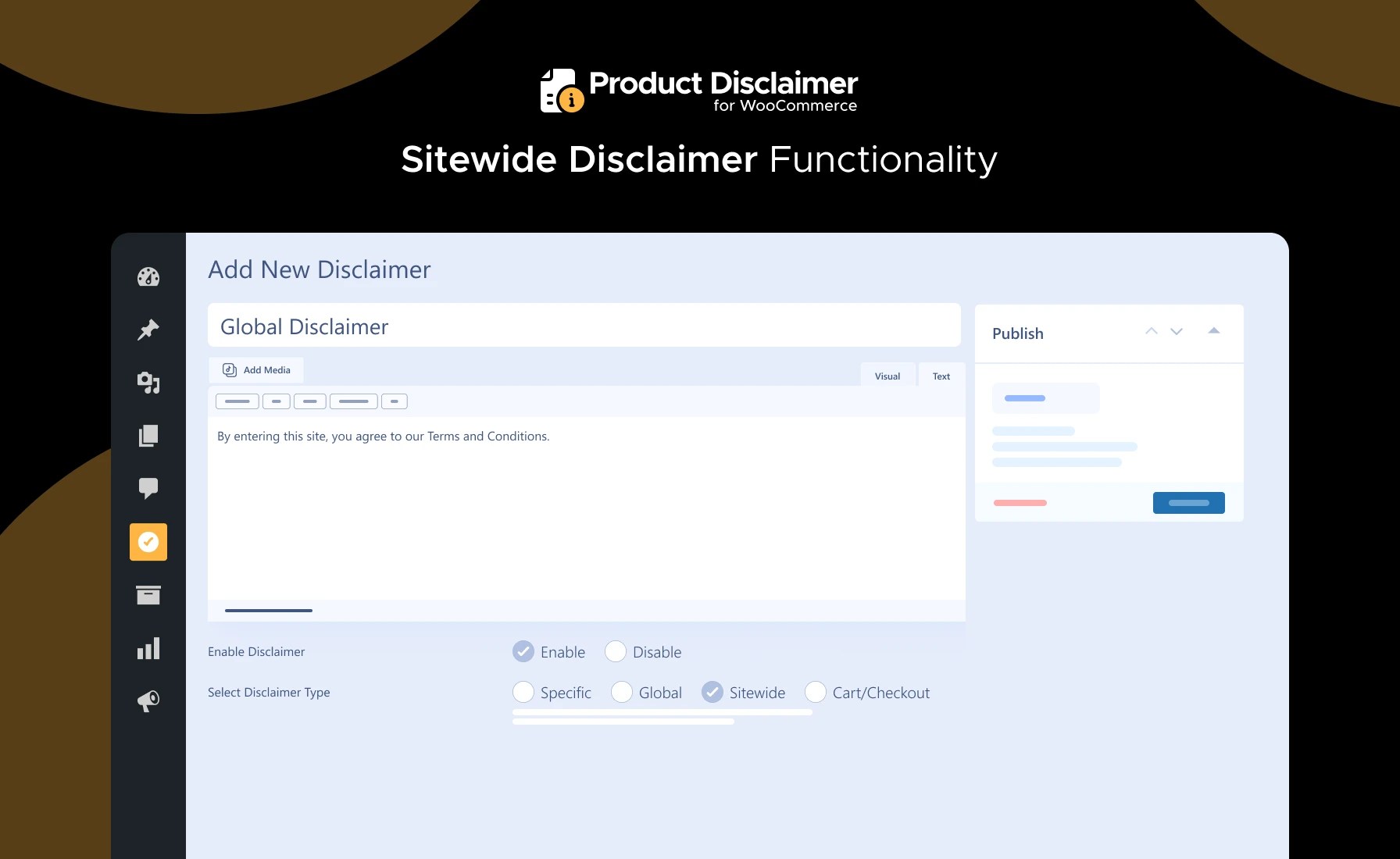Click the 'Sitewide Disclaimer Functionality' headline
This screenshot has height=859, width=1400.
(699, 159)
